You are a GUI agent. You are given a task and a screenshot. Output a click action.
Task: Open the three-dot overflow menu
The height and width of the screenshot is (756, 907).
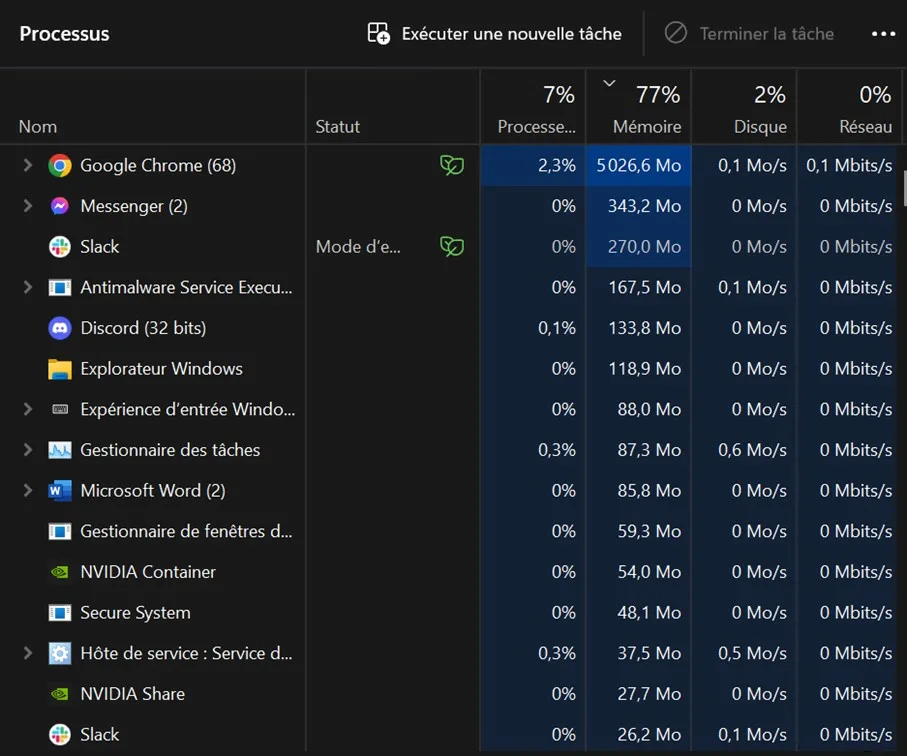pyautogui.click(x=884, y=33)
